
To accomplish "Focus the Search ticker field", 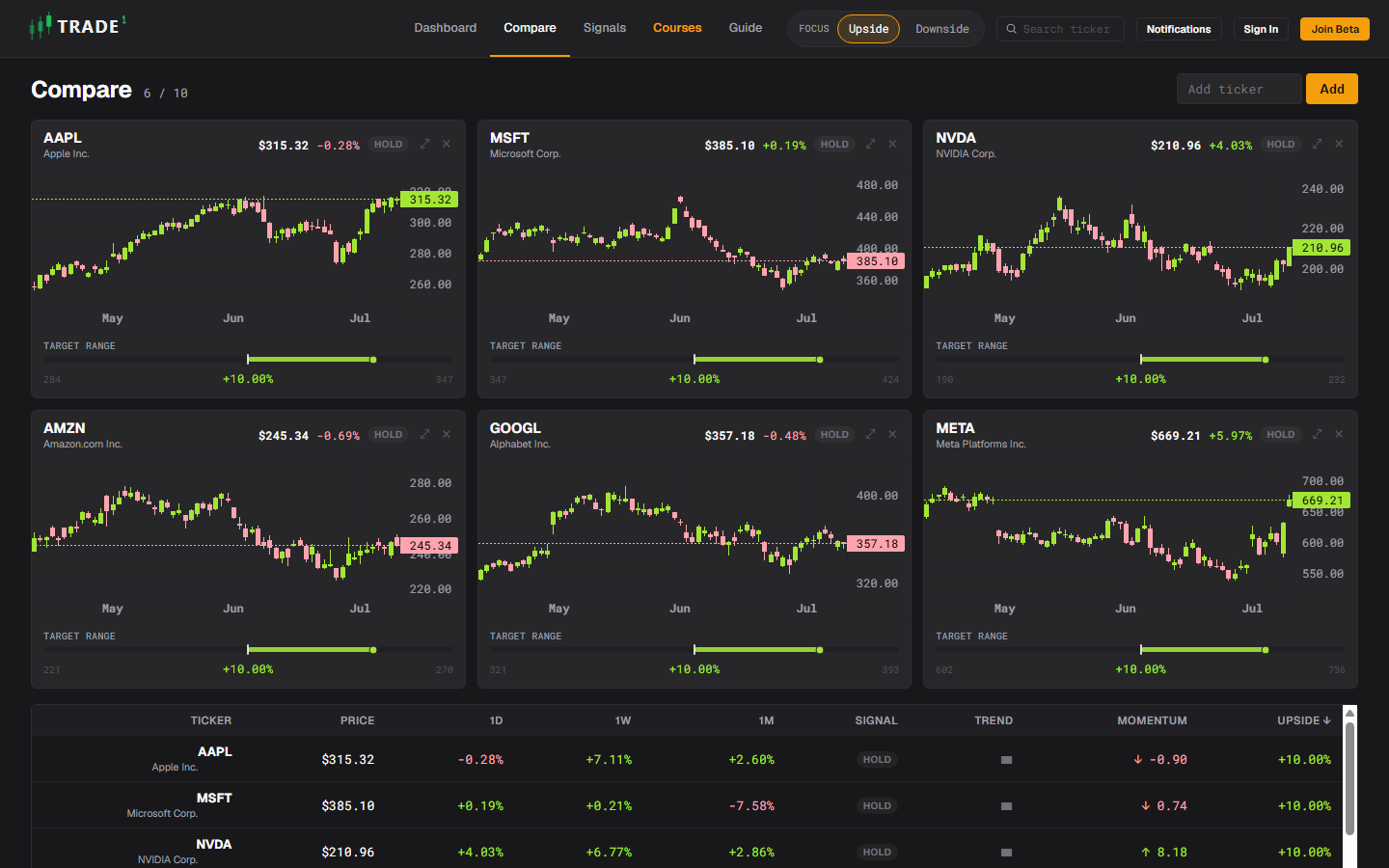I will pos(1060,29).
